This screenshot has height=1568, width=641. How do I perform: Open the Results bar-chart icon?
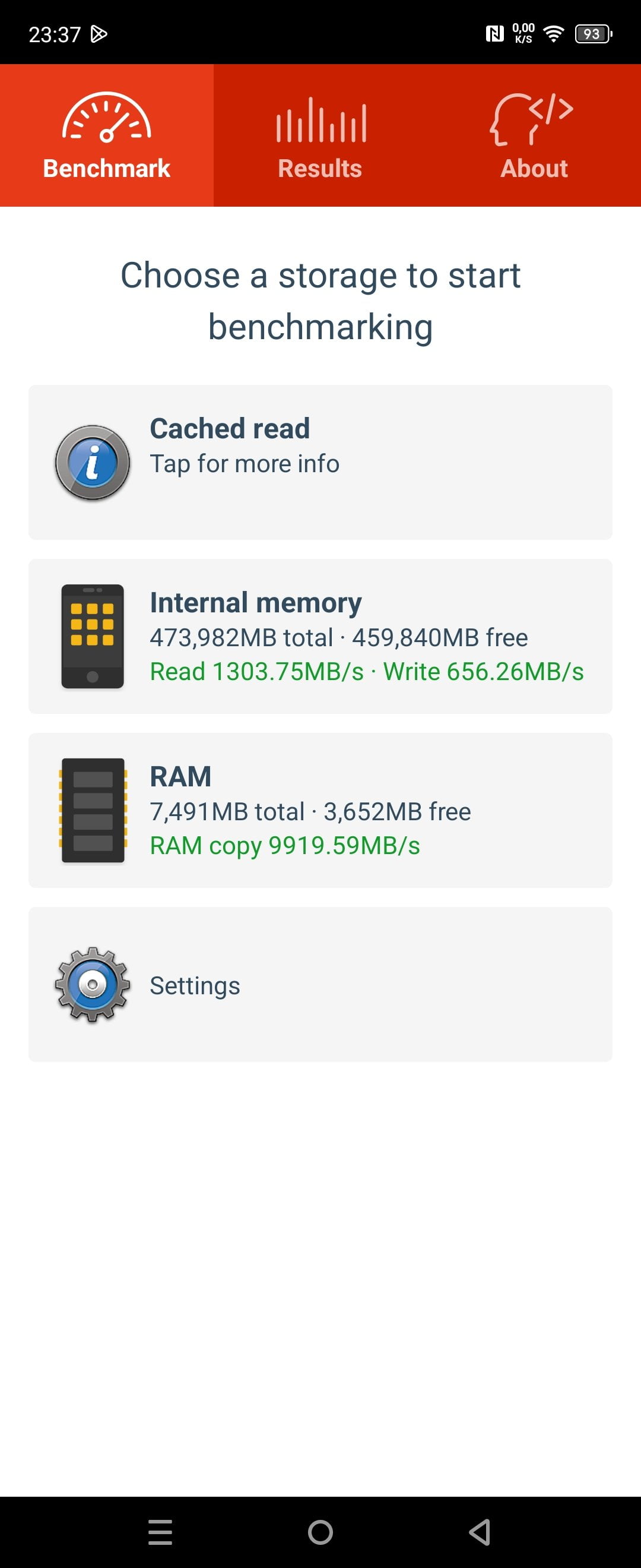click(x=320, y=120)
